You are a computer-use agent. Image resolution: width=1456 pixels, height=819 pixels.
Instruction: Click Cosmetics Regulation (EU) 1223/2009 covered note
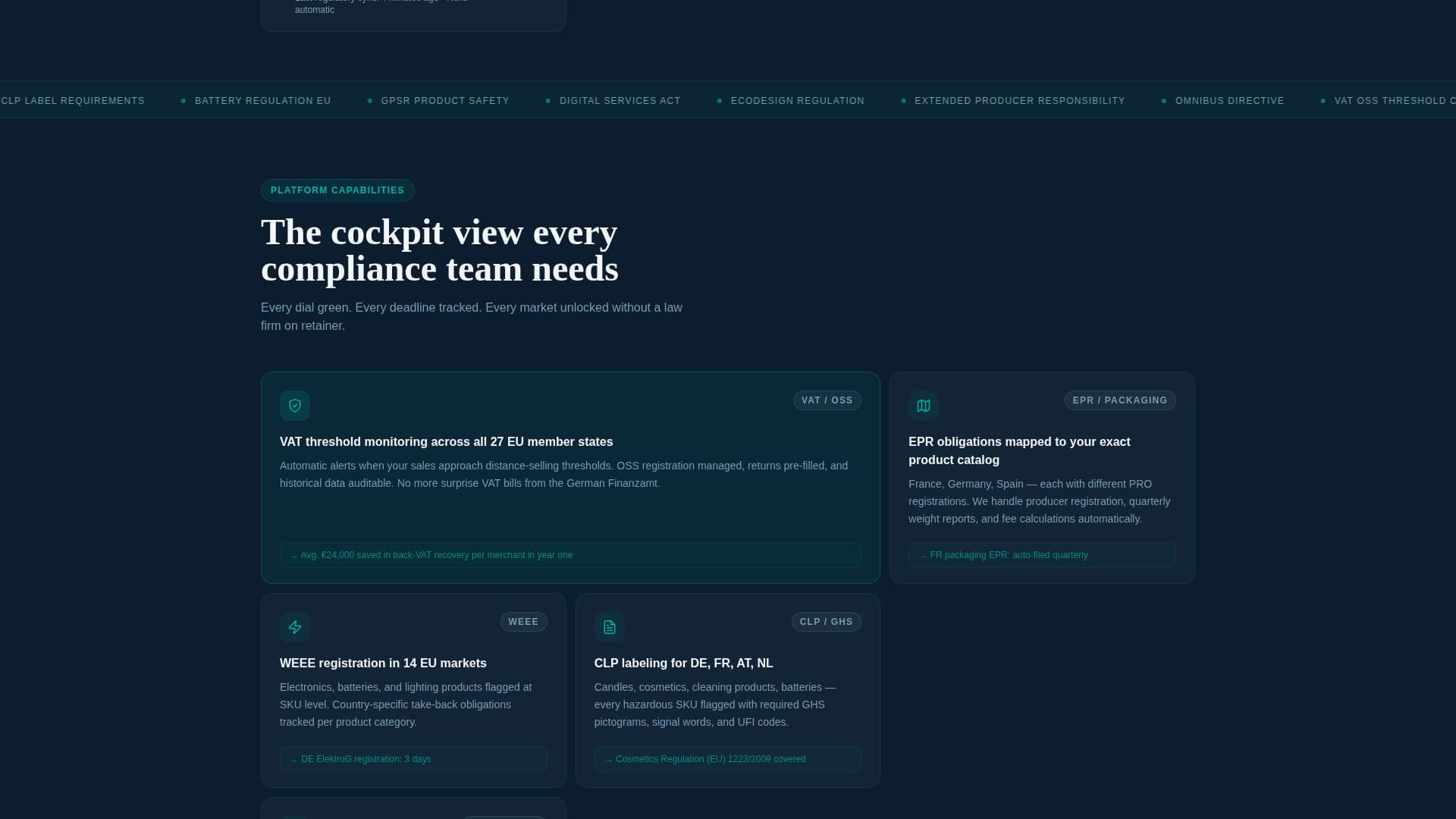[x=728, y=759]
